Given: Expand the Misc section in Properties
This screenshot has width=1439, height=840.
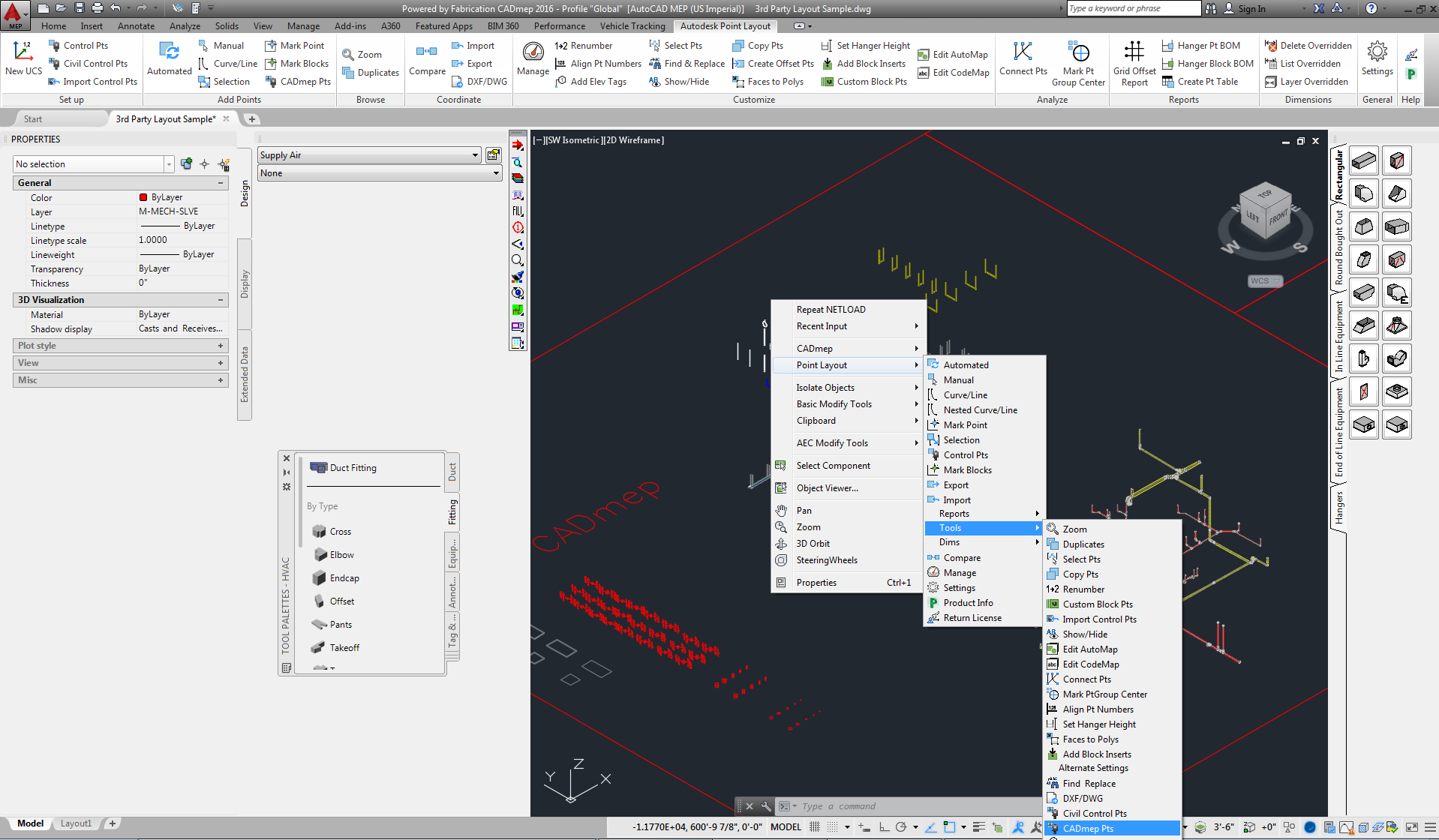Looking at the screenshot, I should point(218,379).
